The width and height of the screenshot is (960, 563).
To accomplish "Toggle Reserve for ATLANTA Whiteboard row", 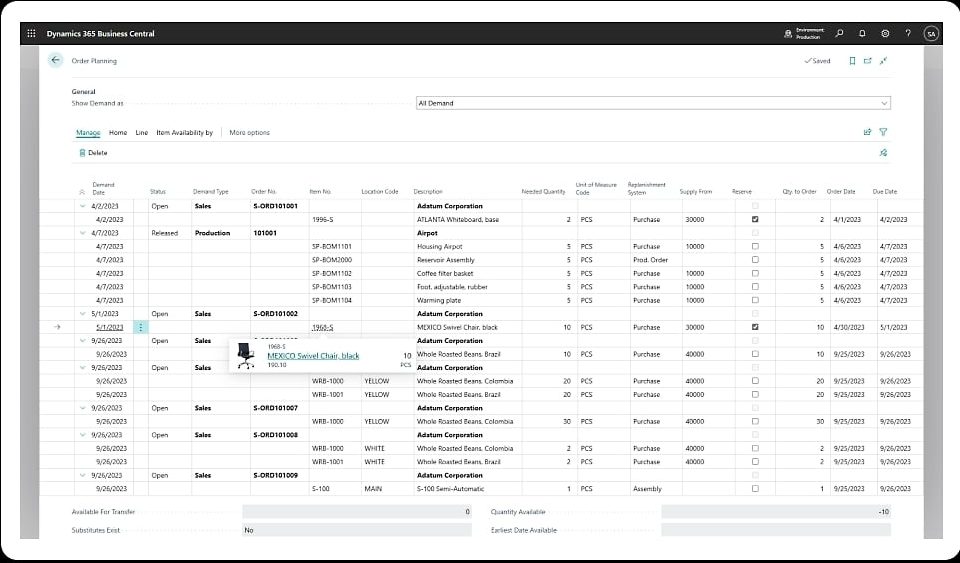I will (755, 219).
